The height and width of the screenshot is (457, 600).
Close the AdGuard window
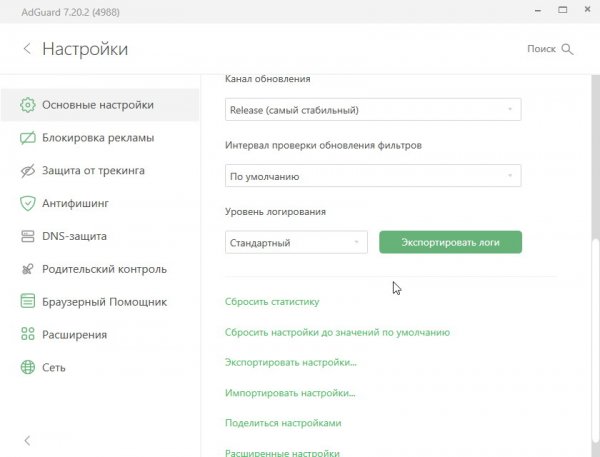coord(587,9)
